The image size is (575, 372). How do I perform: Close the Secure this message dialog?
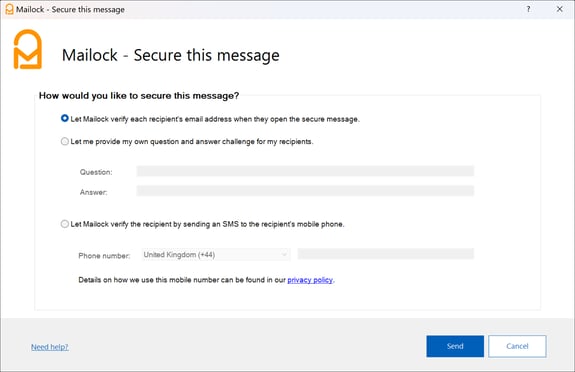pos(559,9)
